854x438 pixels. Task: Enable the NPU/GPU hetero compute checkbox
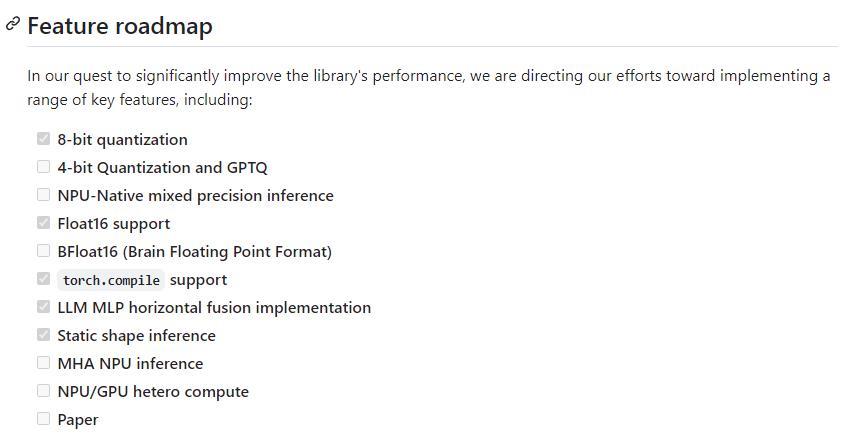coord(43,391)
